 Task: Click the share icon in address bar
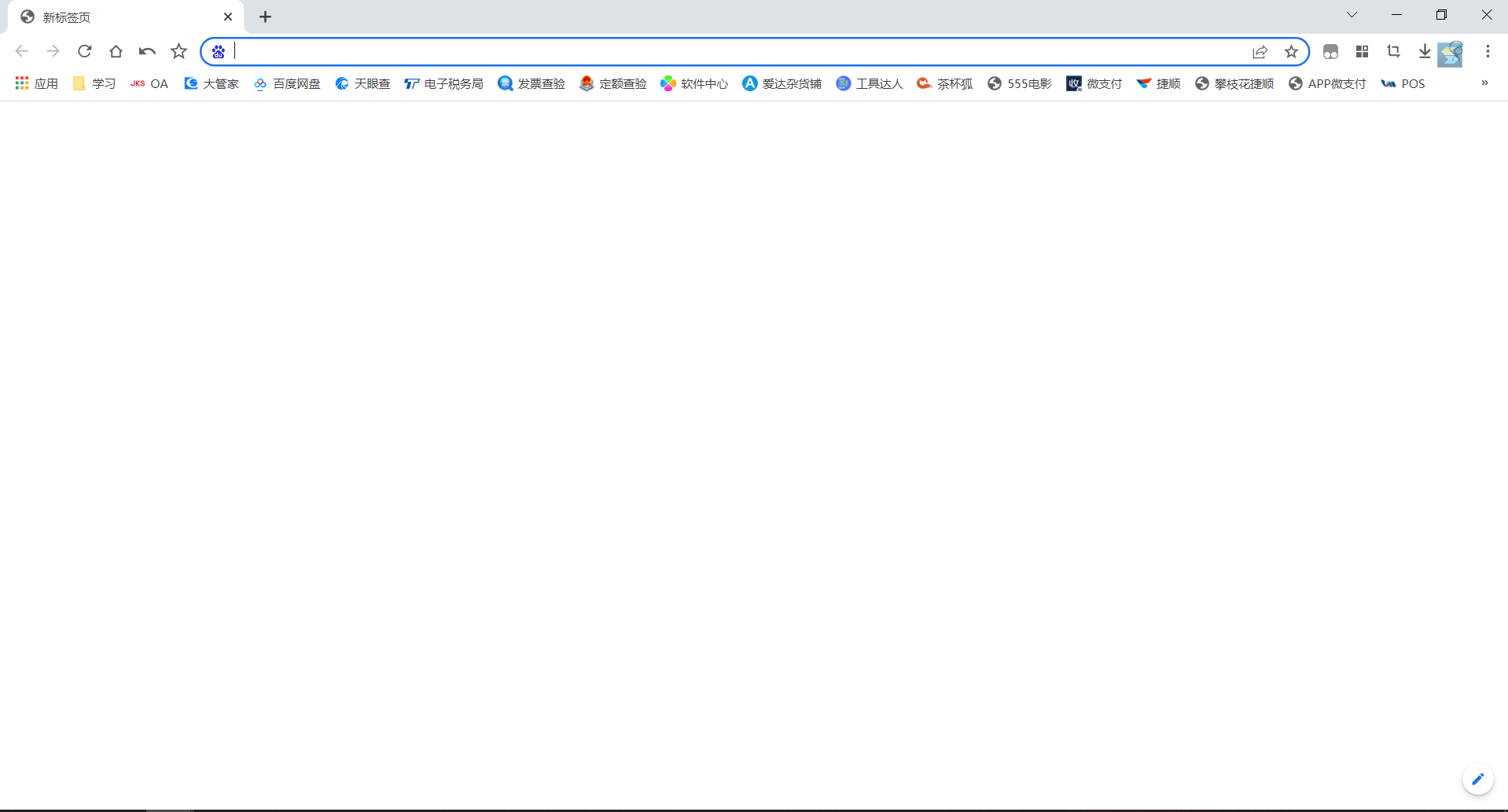pos(1260,52)
